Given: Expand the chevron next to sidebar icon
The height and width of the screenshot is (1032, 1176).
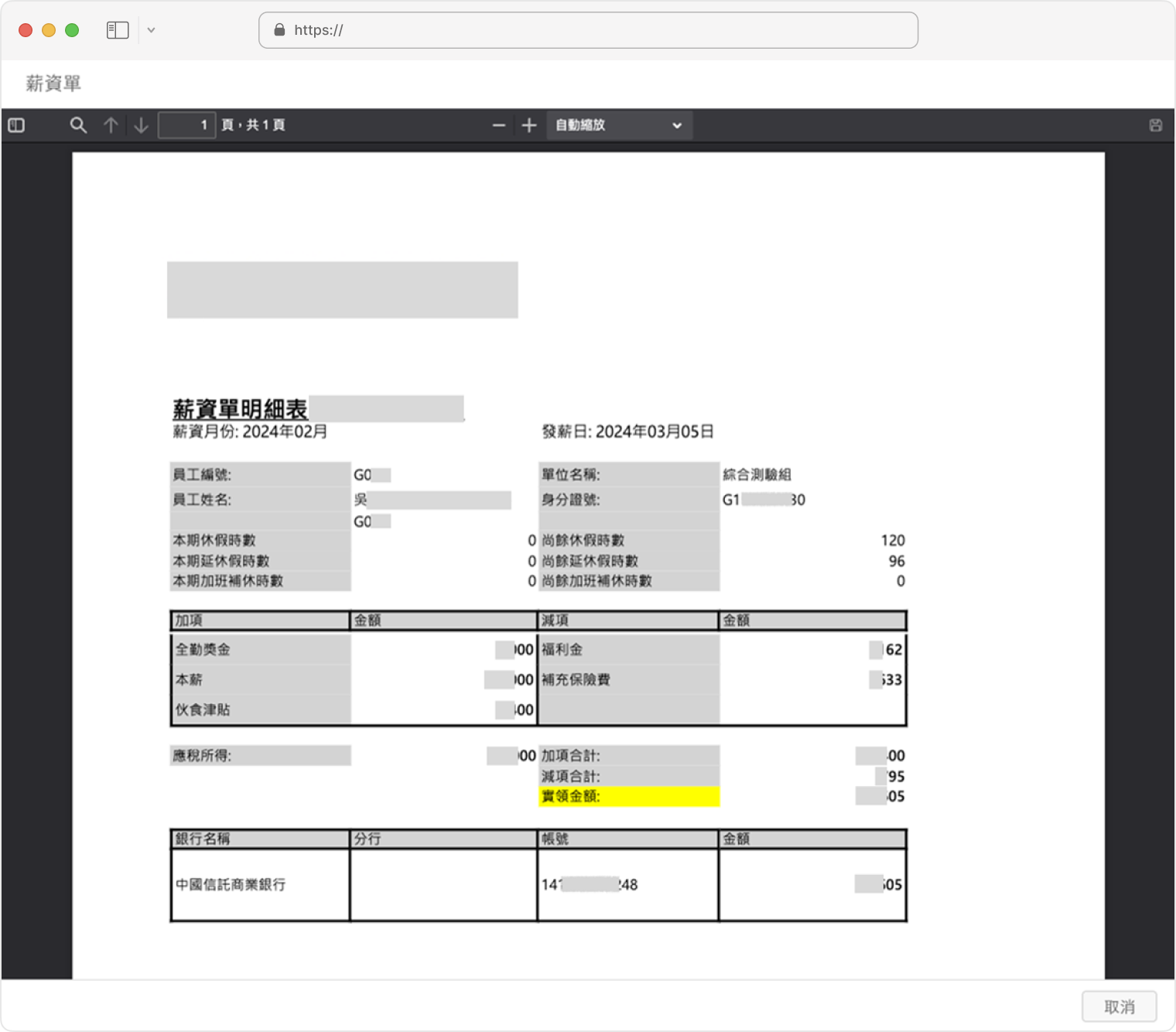Looking at the screenshot, I should click(152, 30).
